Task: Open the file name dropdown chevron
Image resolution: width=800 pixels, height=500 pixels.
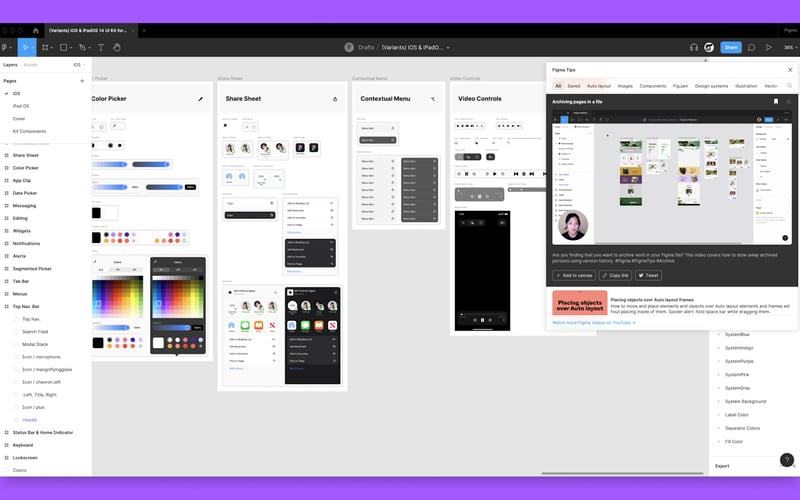Action: coord(448,47)
